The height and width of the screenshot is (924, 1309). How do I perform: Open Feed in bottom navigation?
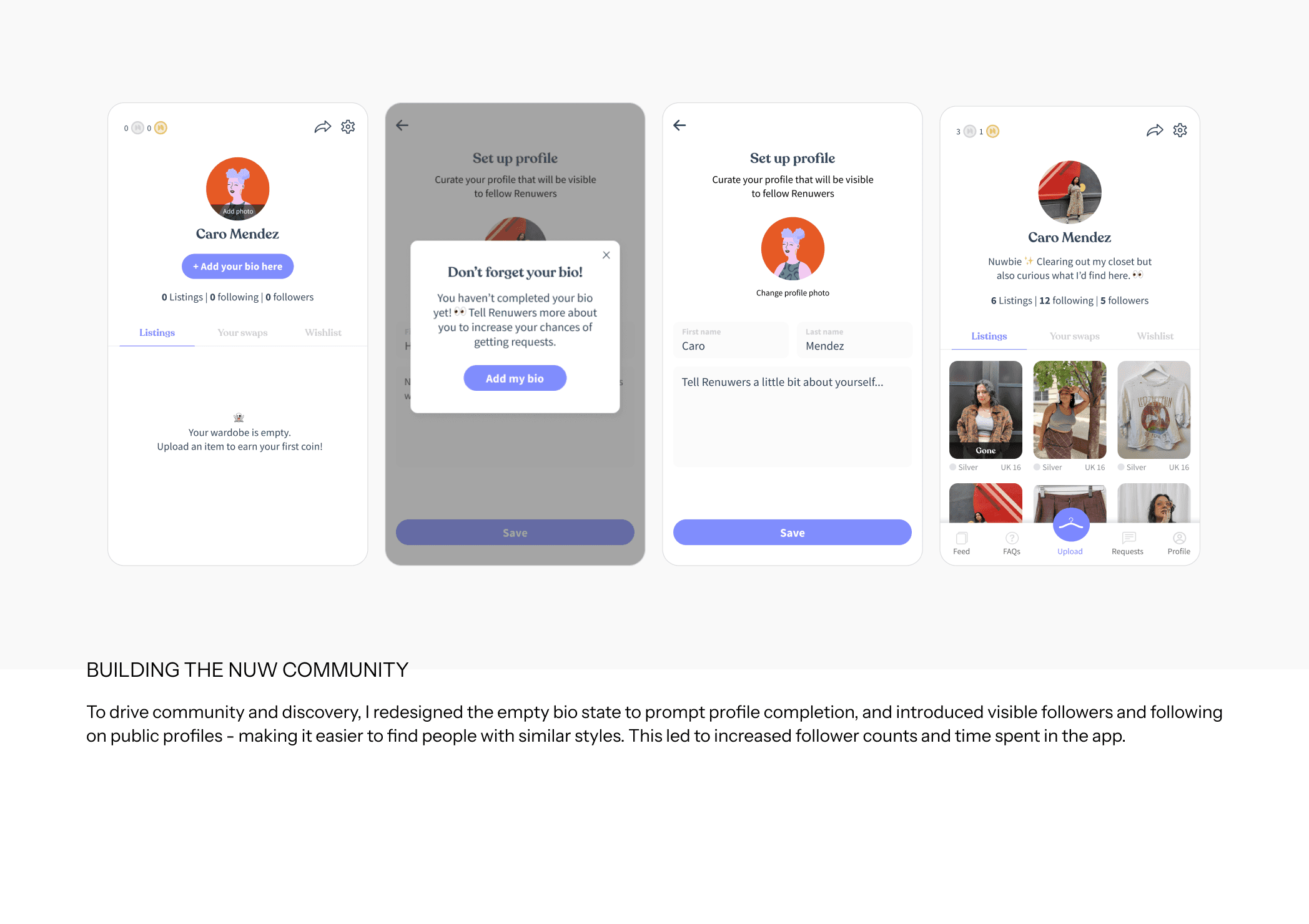coord(961,543)
